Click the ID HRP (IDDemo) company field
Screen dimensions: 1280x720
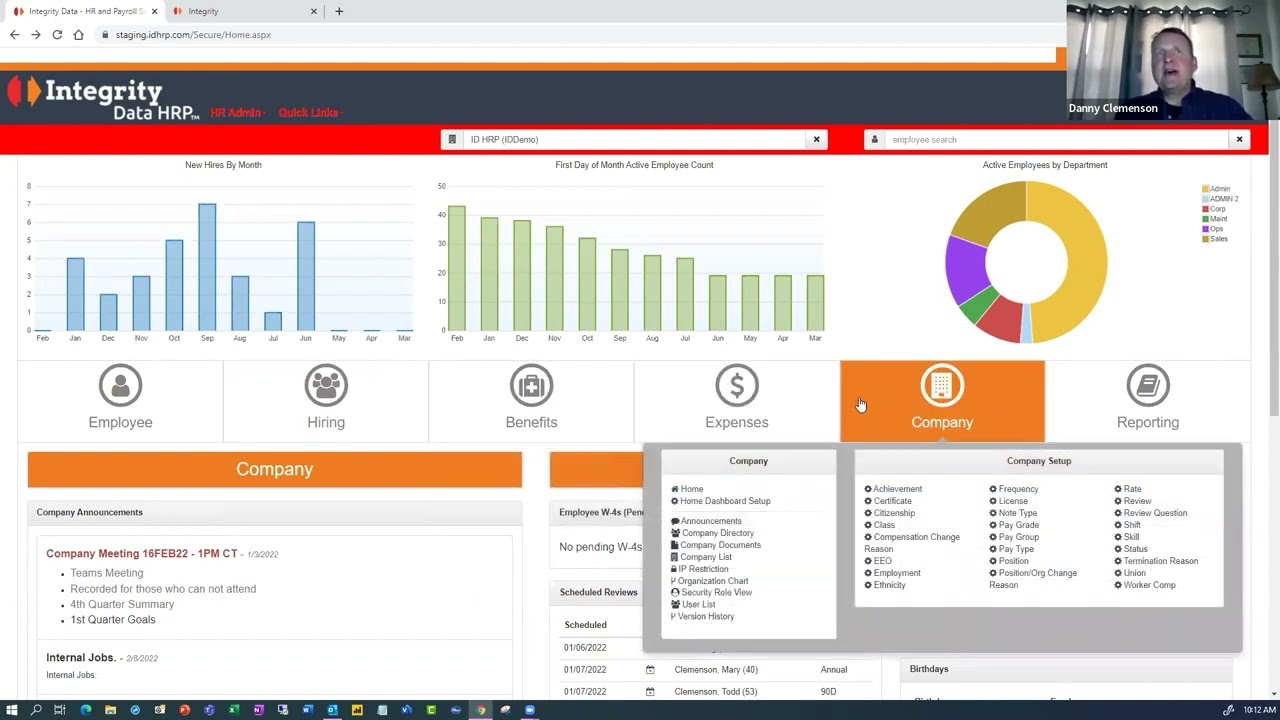[x=634, y=139]
